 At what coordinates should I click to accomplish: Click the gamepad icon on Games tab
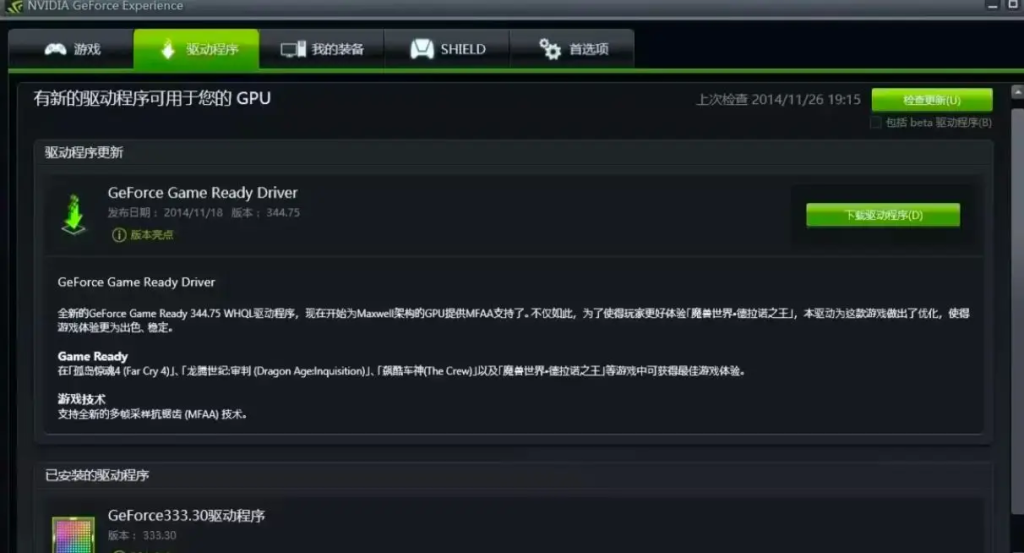point(56,49)
